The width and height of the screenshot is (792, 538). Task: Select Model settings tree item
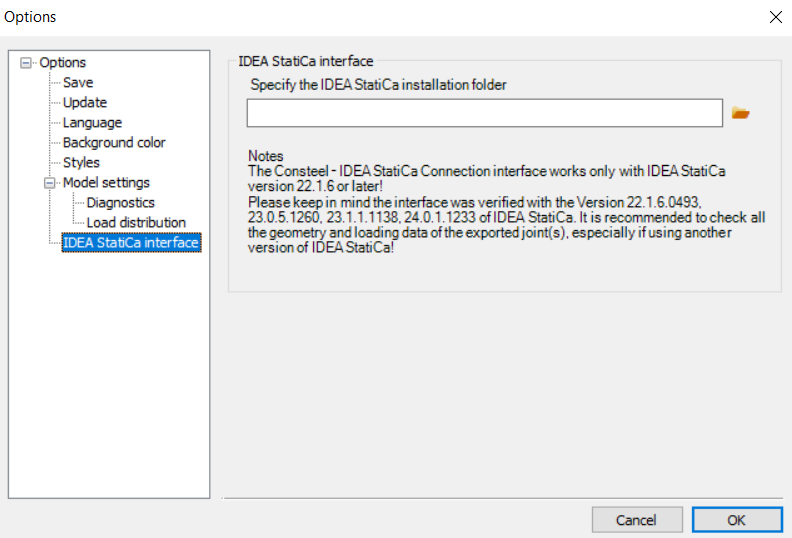[x=106, y=182]
